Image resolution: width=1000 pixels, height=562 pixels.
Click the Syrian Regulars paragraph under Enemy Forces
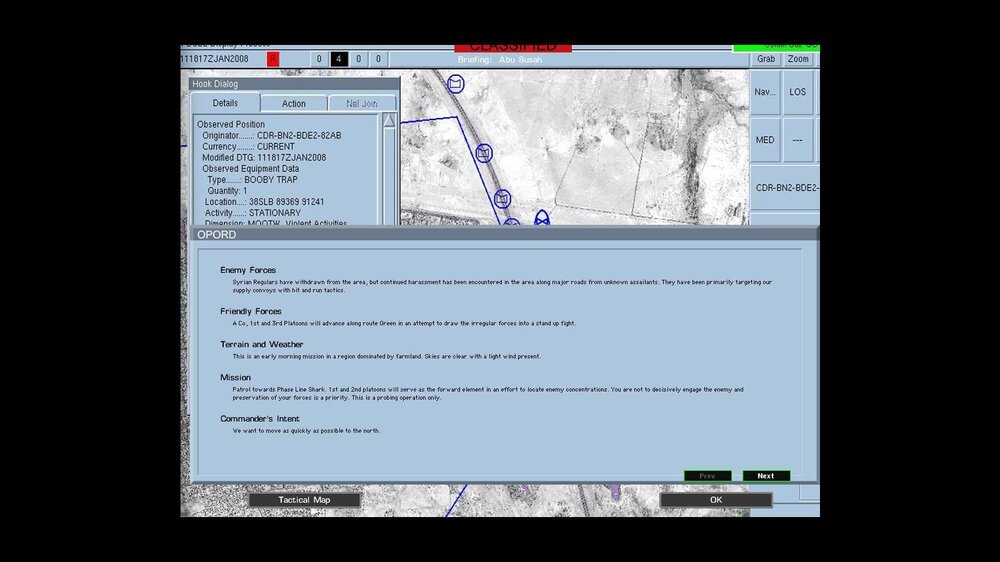coord(502,286)
